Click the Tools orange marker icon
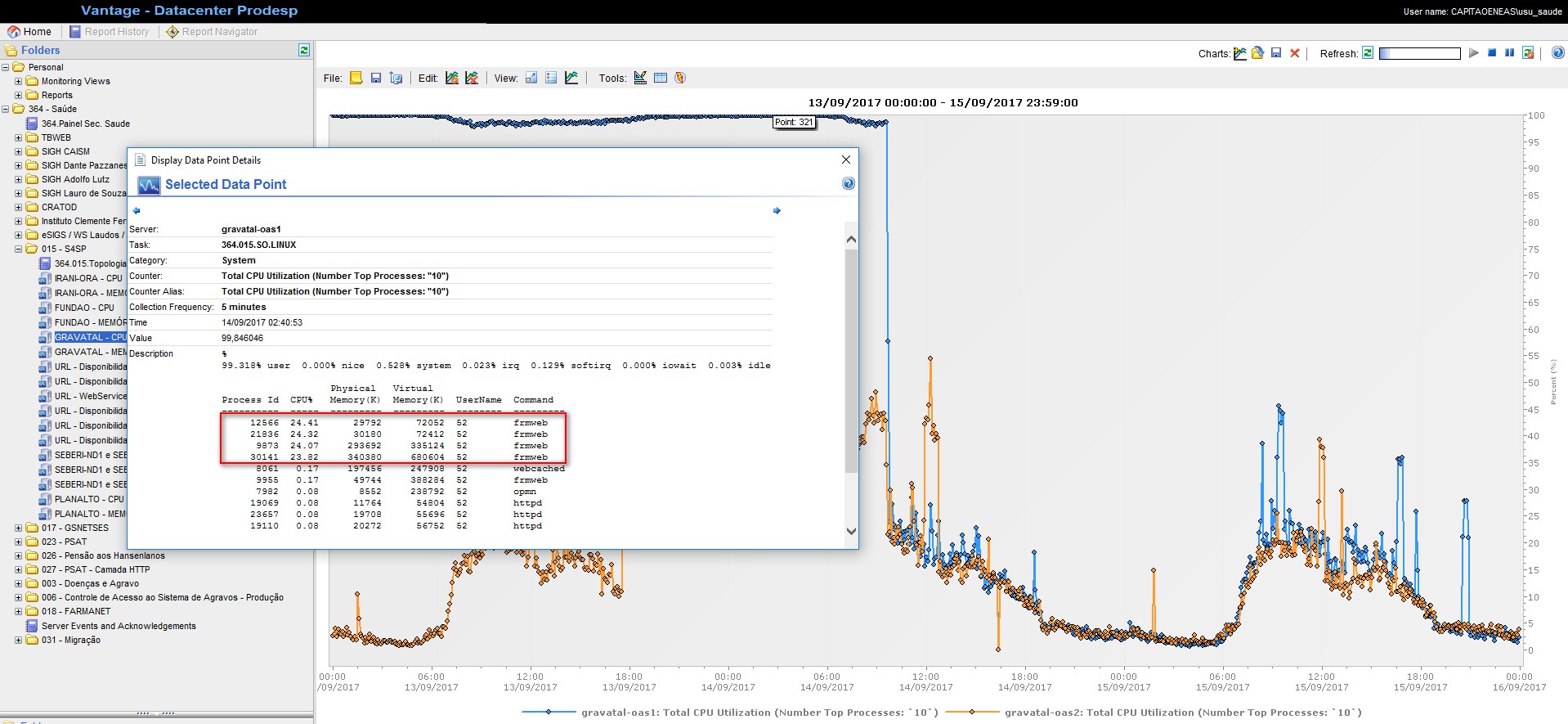 (680, 78)
